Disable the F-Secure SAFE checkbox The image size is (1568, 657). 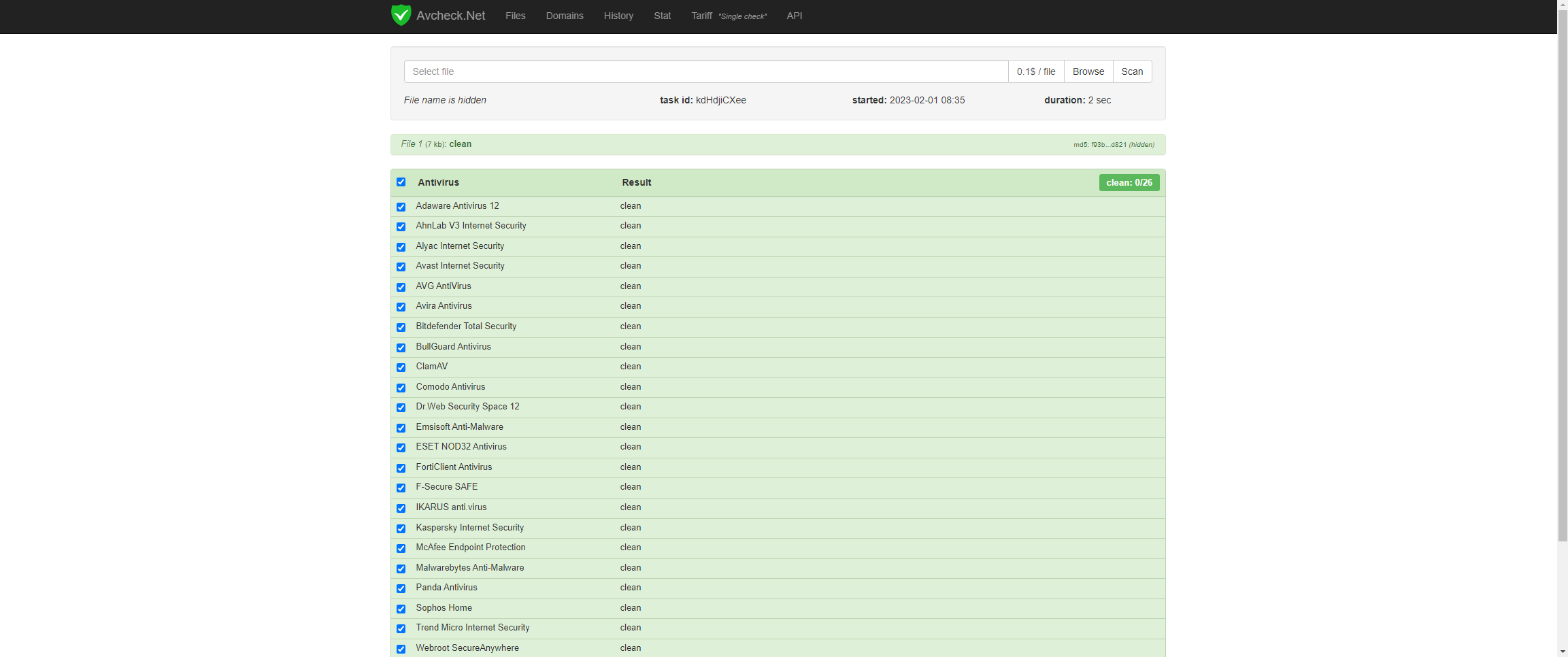point(401,488)
